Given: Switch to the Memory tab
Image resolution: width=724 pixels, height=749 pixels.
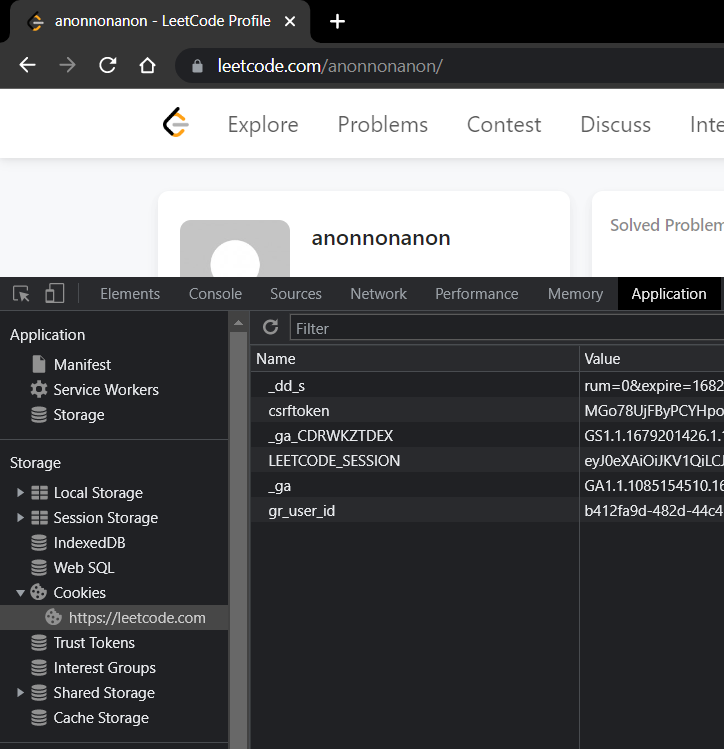Looking at the screenshot, I should pos(575,294).
